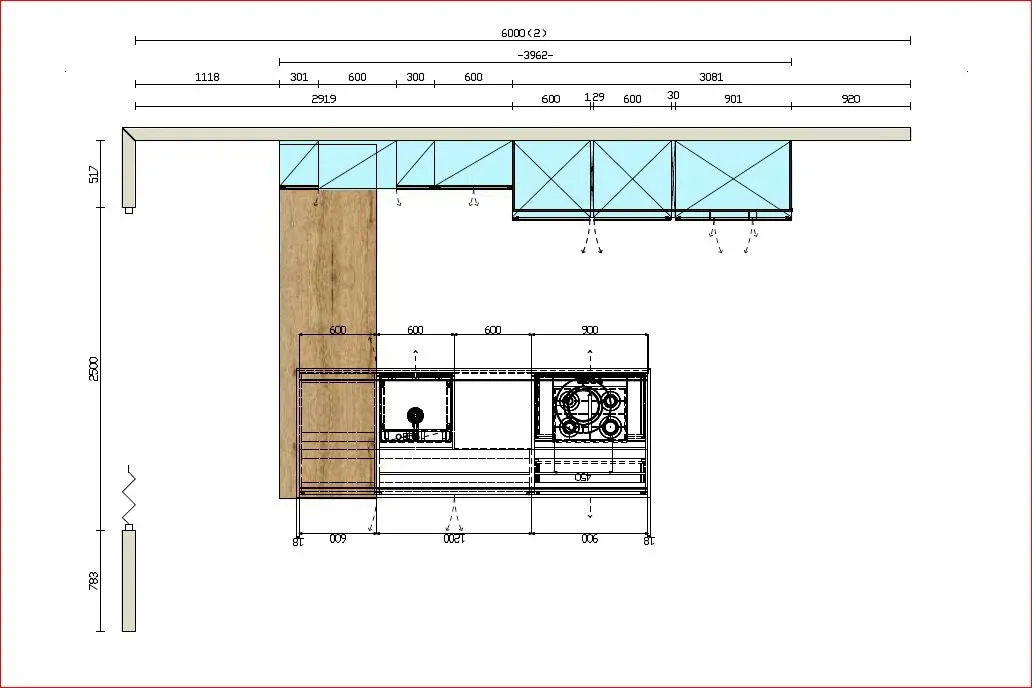1032x688 pixels.
Task: Select the -3962- dimension text
Action: [x=535, y=55]
